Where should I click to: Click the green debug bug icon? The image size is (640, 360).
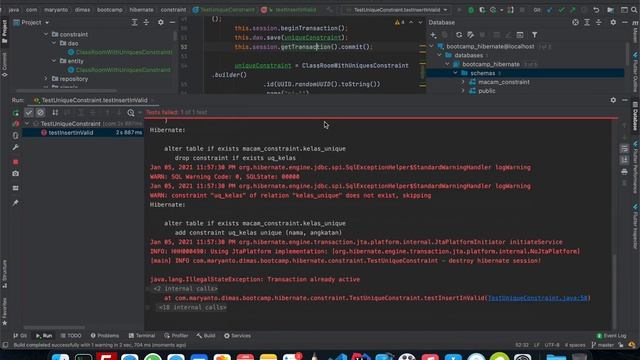tap(471, 10)
